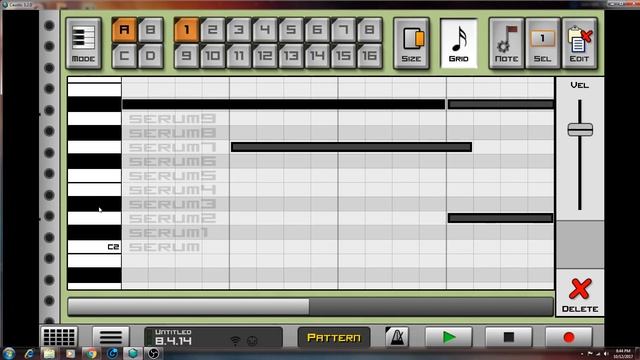Screen dimensions: 640x360
Task: Switch to pattern slot 2
Action: [213, 30]
